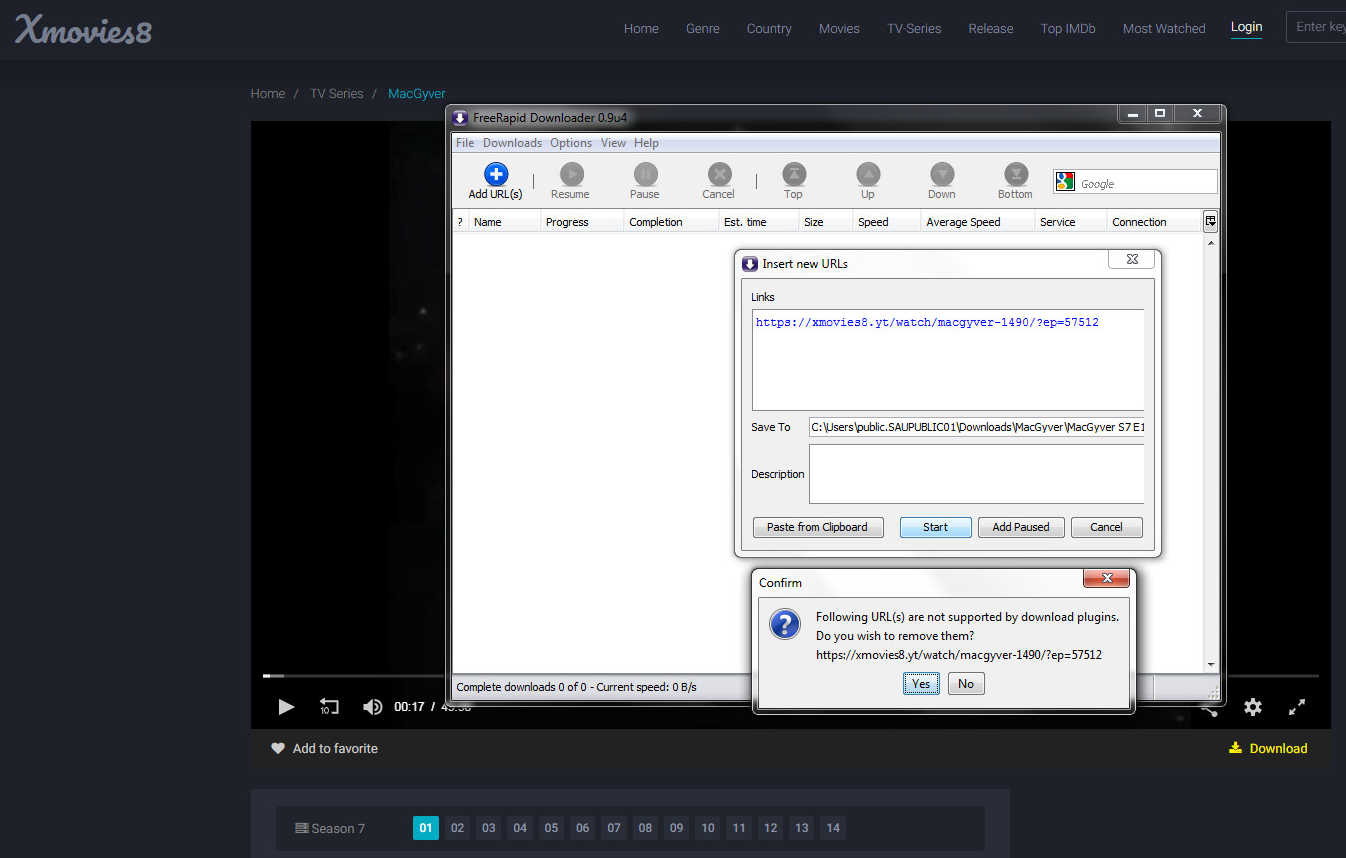Screen dimensions: 1346x858
Task: Open video player settings gear
Action: tap(1252, 707)
